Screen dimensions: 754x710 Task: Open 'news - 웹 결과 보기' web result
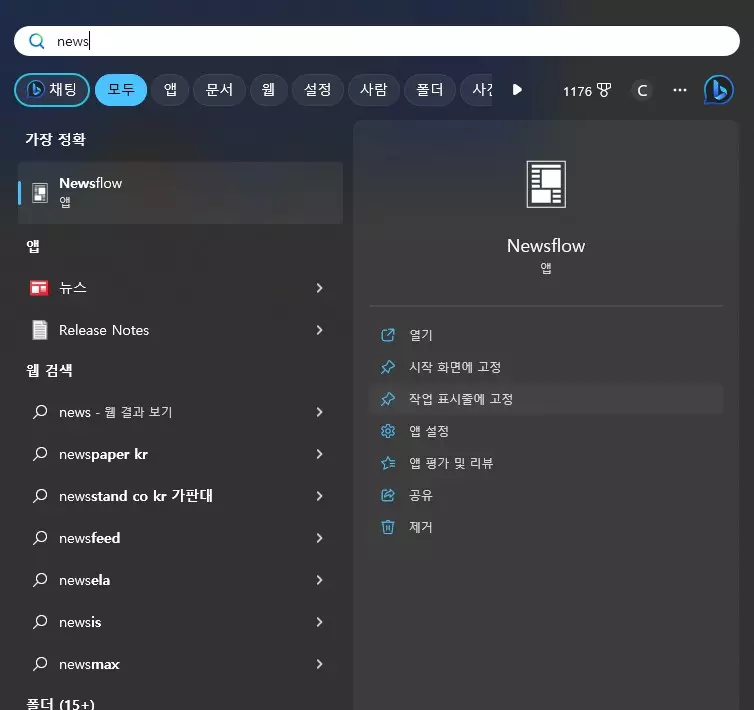click(x=180, y=412)
